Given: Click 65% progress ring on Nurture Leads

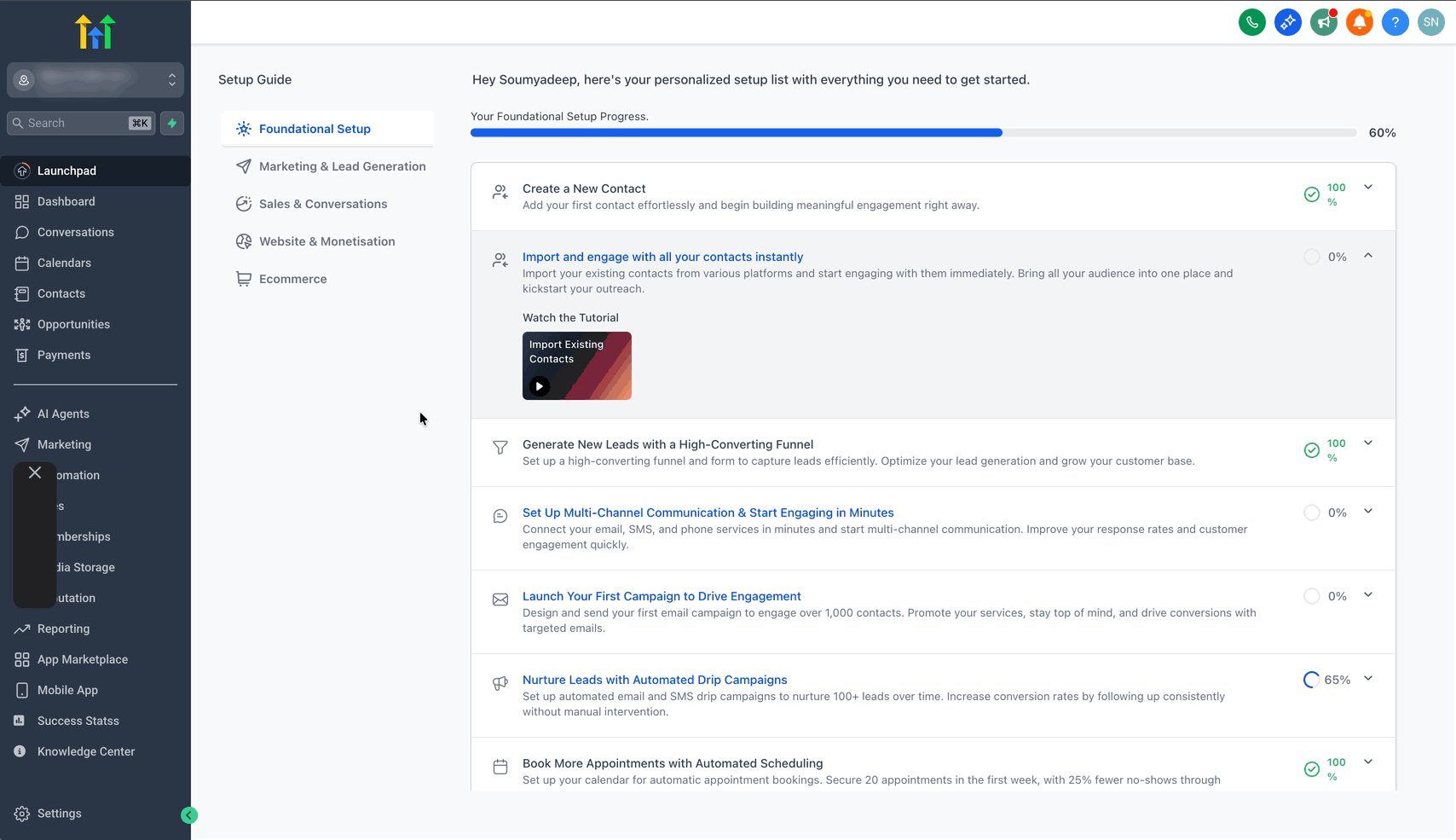Looking at the screenshot, I should coord(1312,680).
